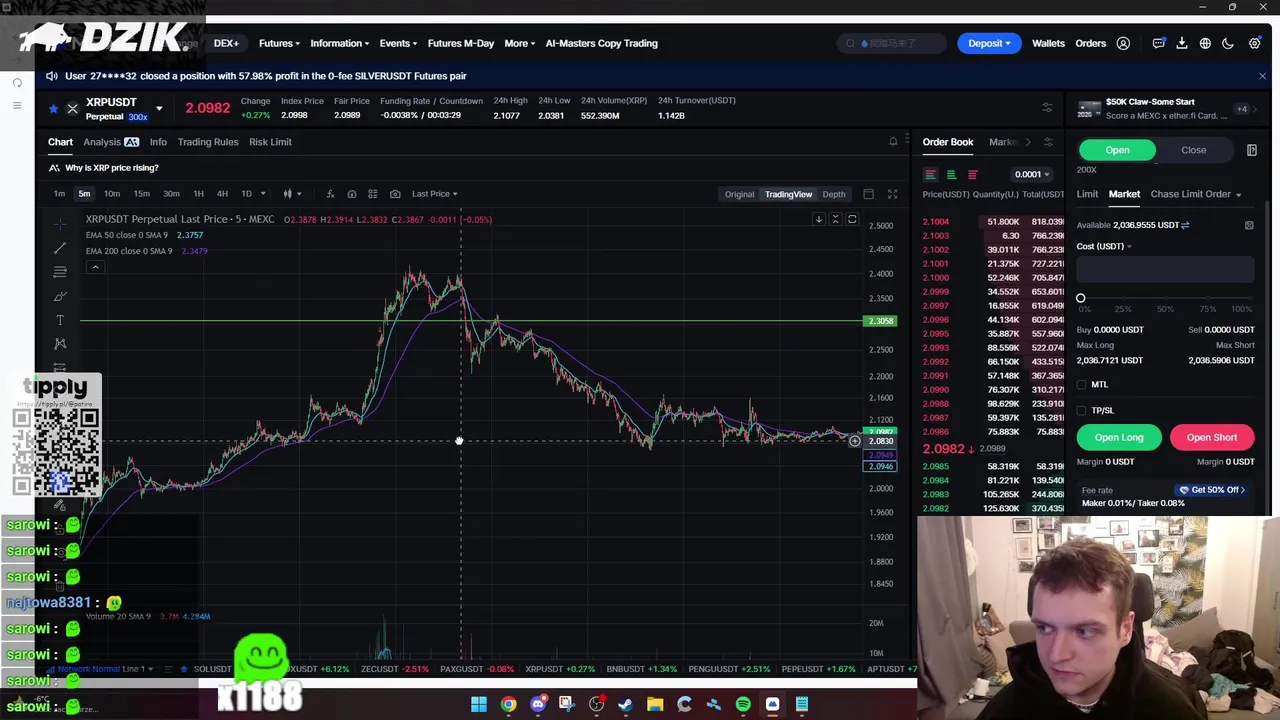Open chart indicators fx icon
The height and width of the screenshot is (720, 1280).
click(x=329, y=194)
